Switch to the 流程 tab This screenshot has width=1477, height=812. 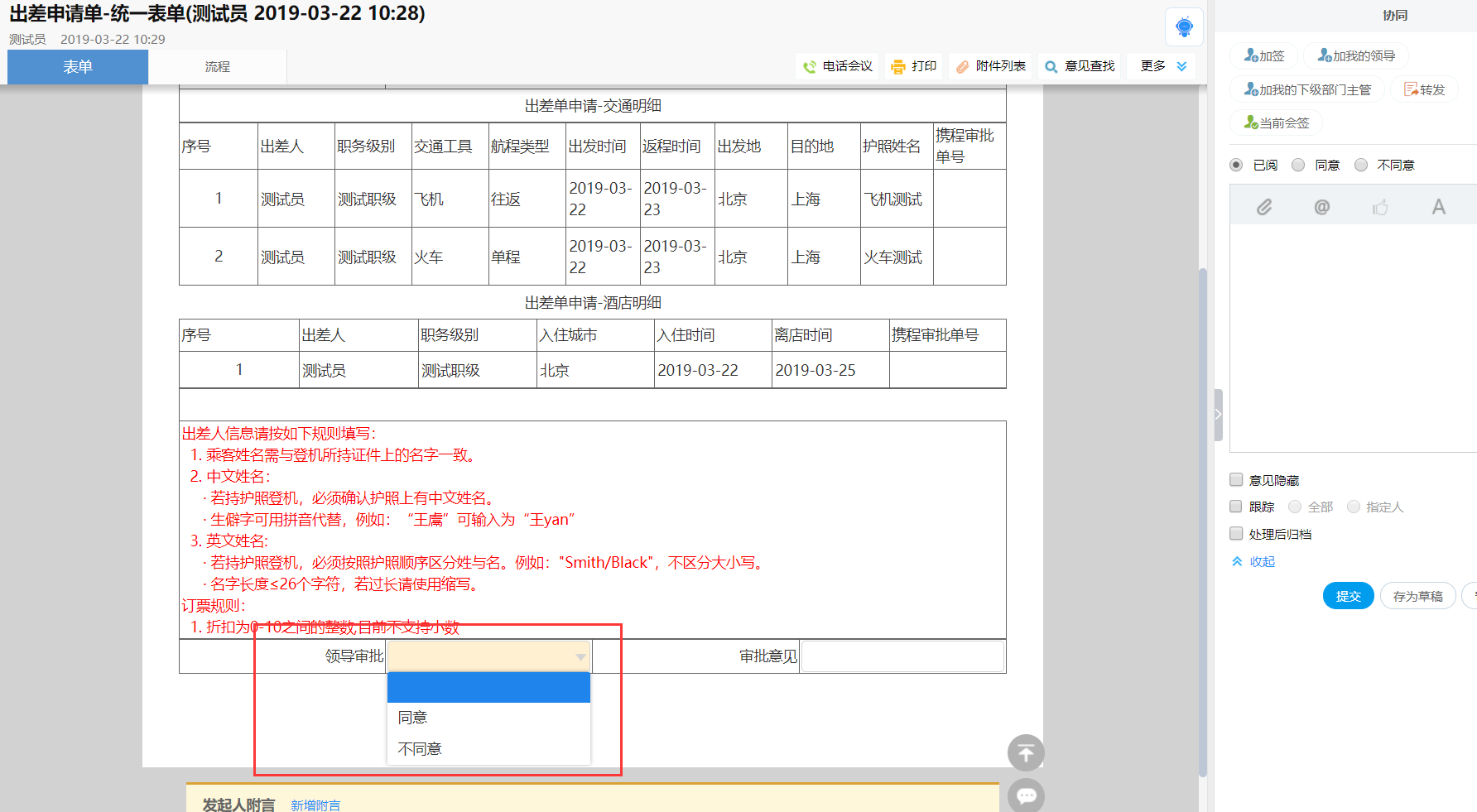point(217,67)
